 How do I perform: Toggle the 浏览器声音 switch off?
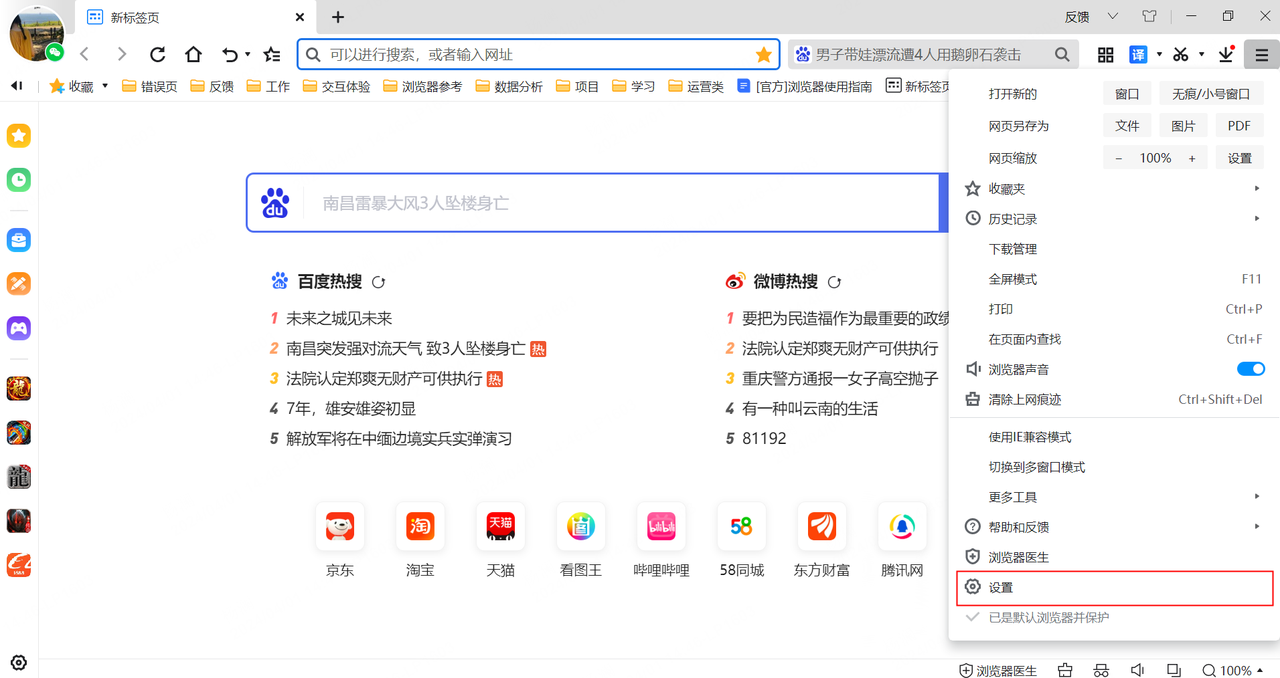1250,368
